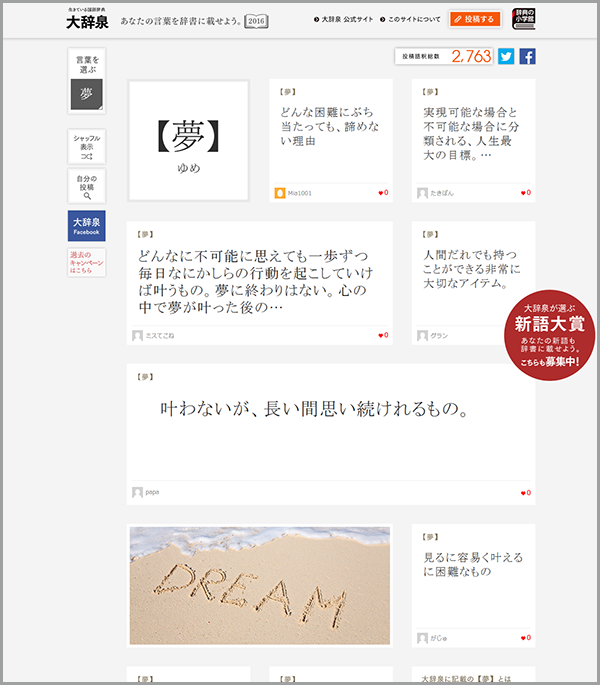Open 過去のキャンペーンはこちら link
The height and width of the screenshot is (685, 600).
pyautogui.click(x=87, y=262)
